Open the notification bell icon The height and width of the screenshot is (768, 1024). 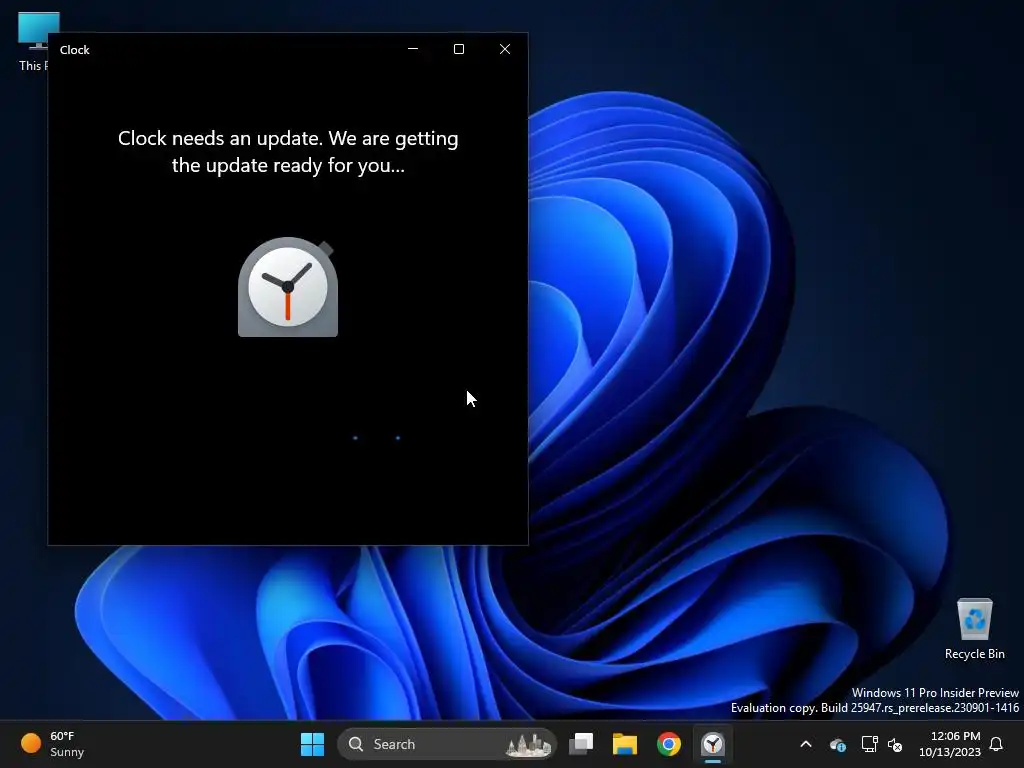click(997, 744)
